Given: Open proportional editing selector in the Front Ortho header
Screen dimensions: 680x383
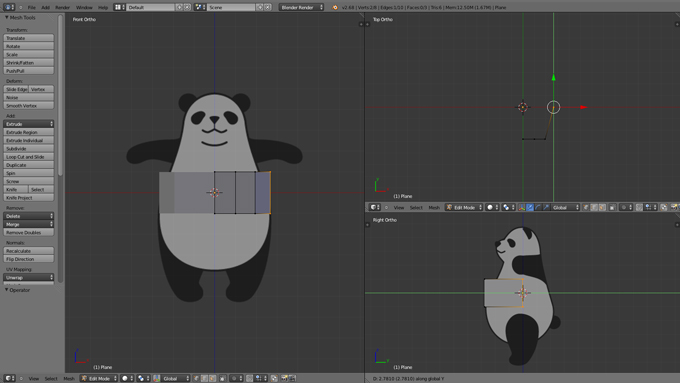Looking at the screenshot, I should coord(235,378).
